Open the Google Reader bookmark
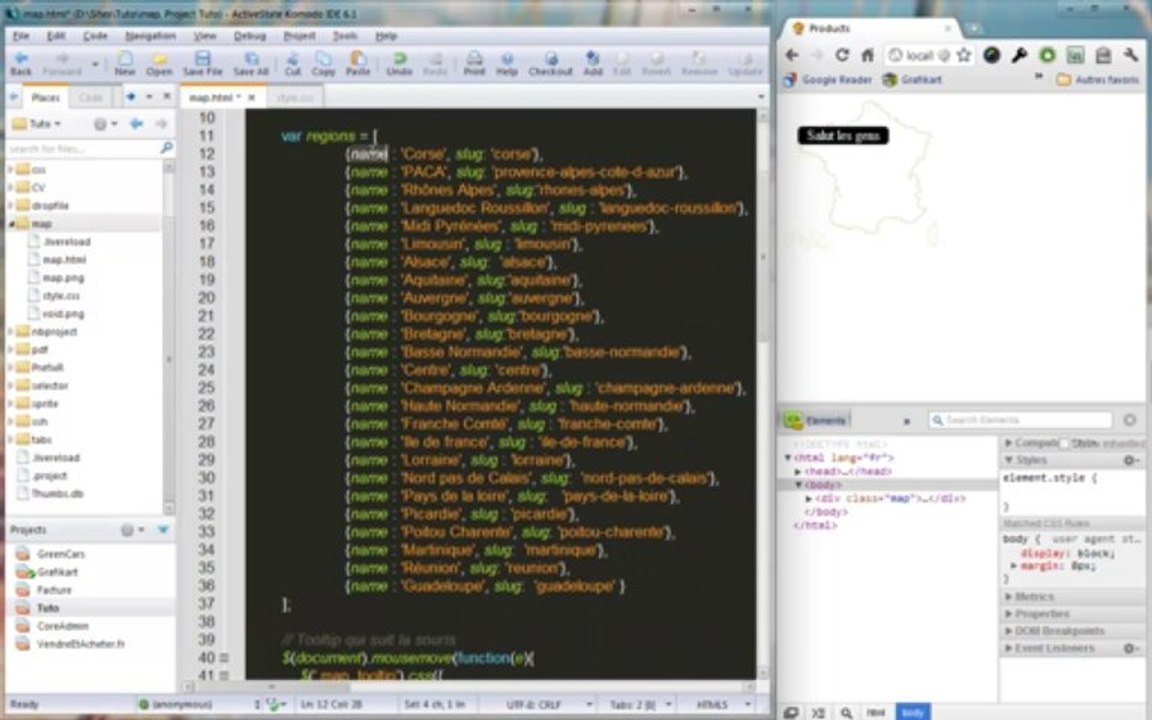 (x=828, y=79)
